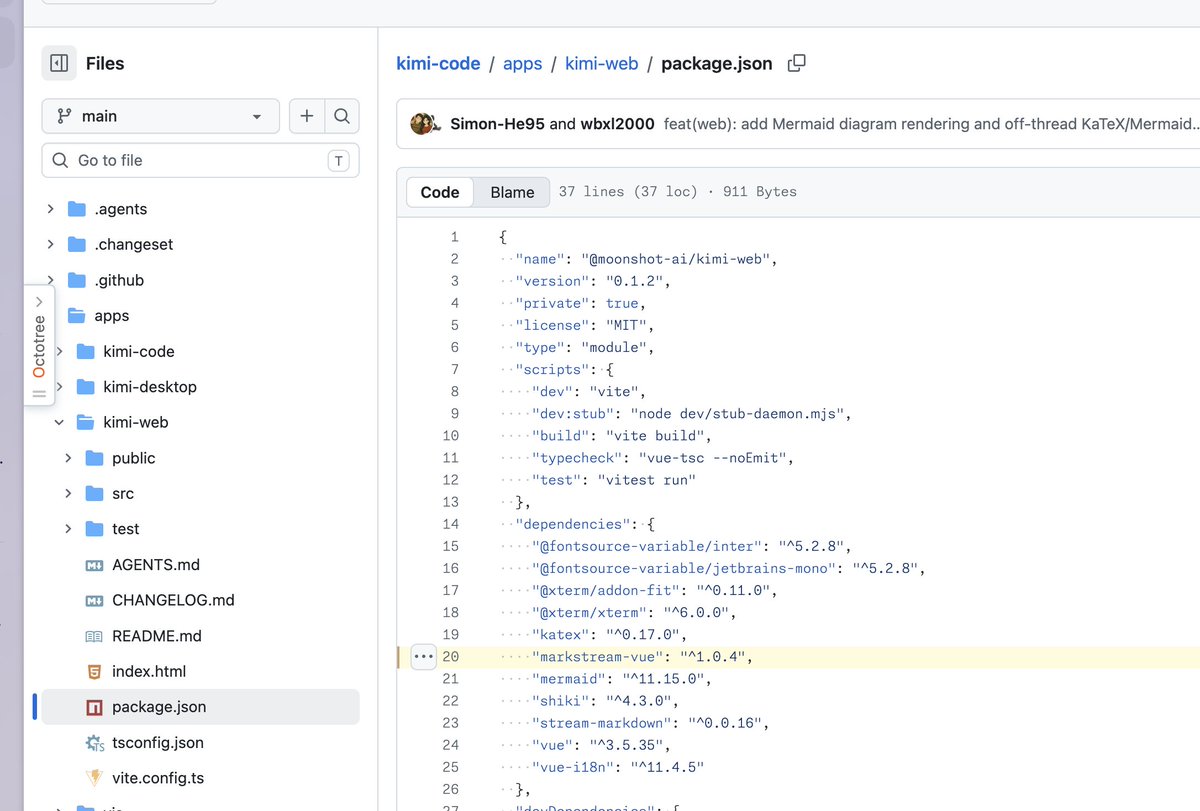Screen dimensions: 1200x811
Task: Select the Code tab
Action: pyautogui.click(x=440, y=192)
